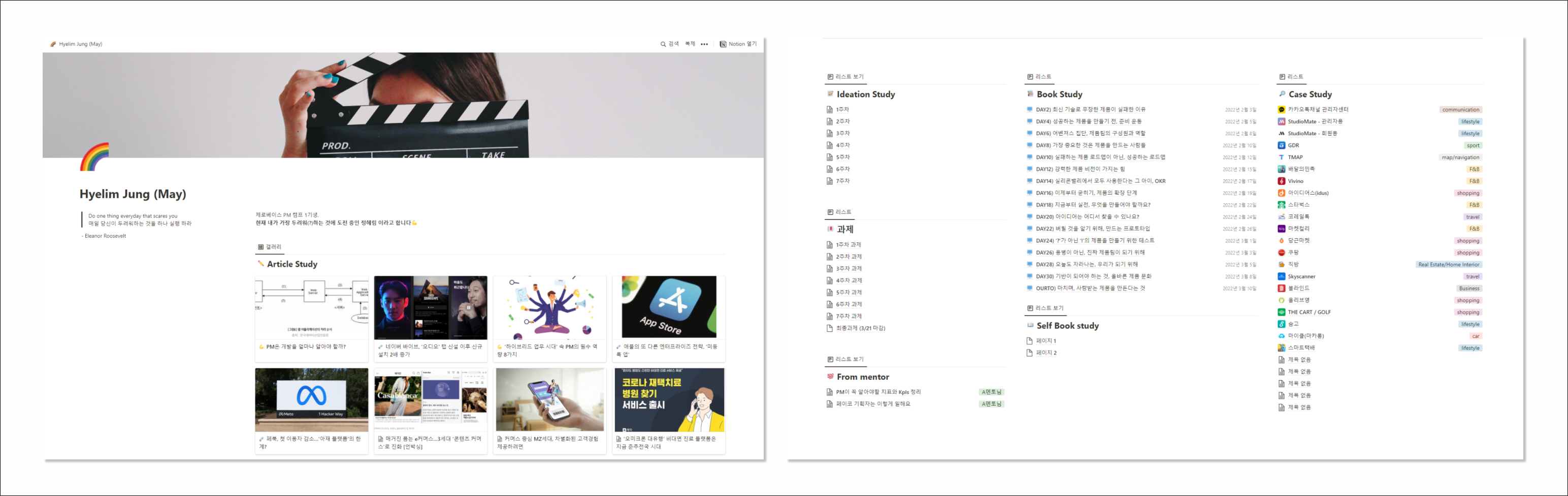The height and width of the screenshot is (496, 1568).
Task: Click the 리스트 tab above Case Study
Action: pos(1291,77)
